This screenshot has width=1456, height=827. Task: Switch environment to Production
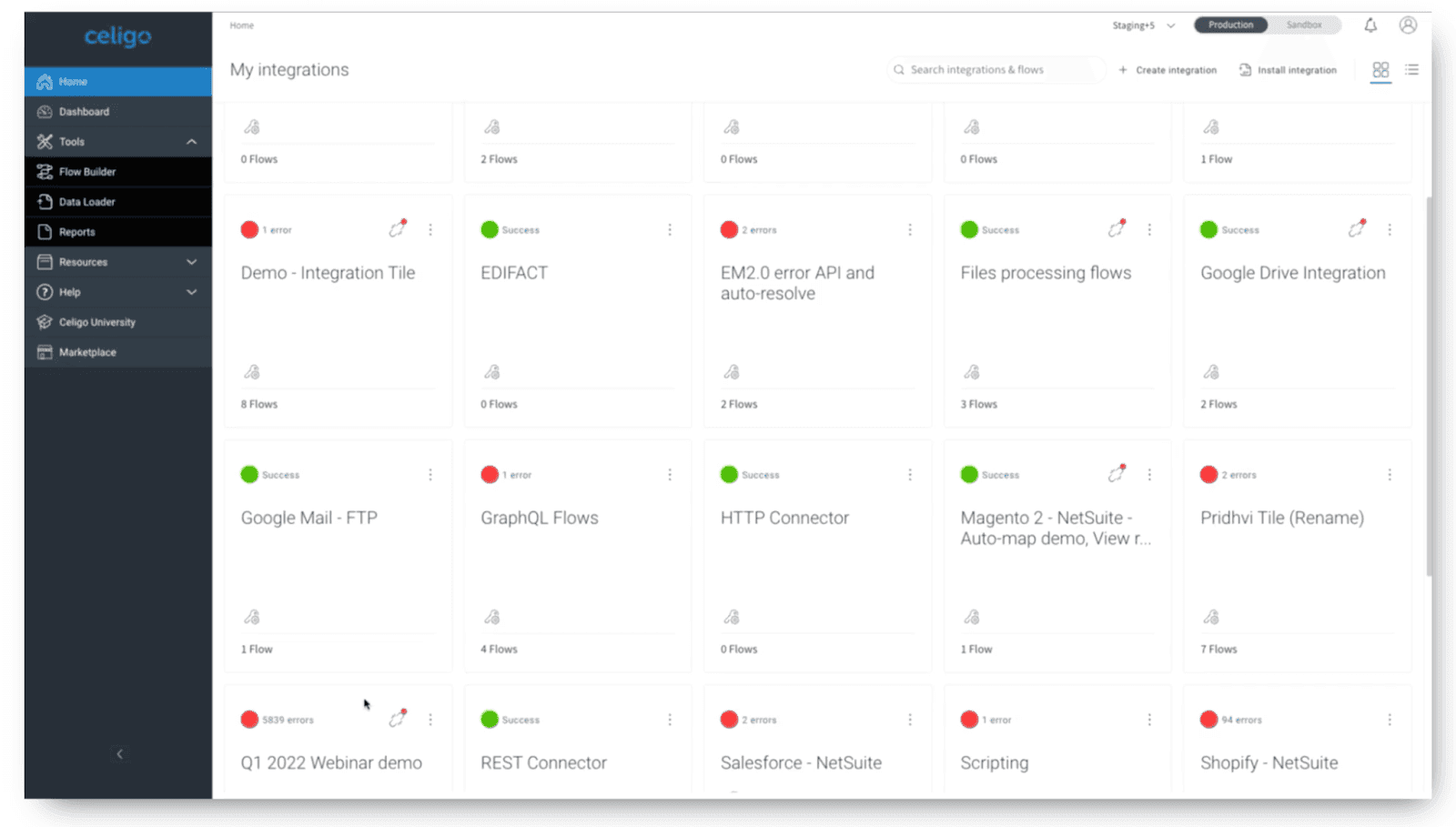pyautogui.click(x=1230, y=25)
